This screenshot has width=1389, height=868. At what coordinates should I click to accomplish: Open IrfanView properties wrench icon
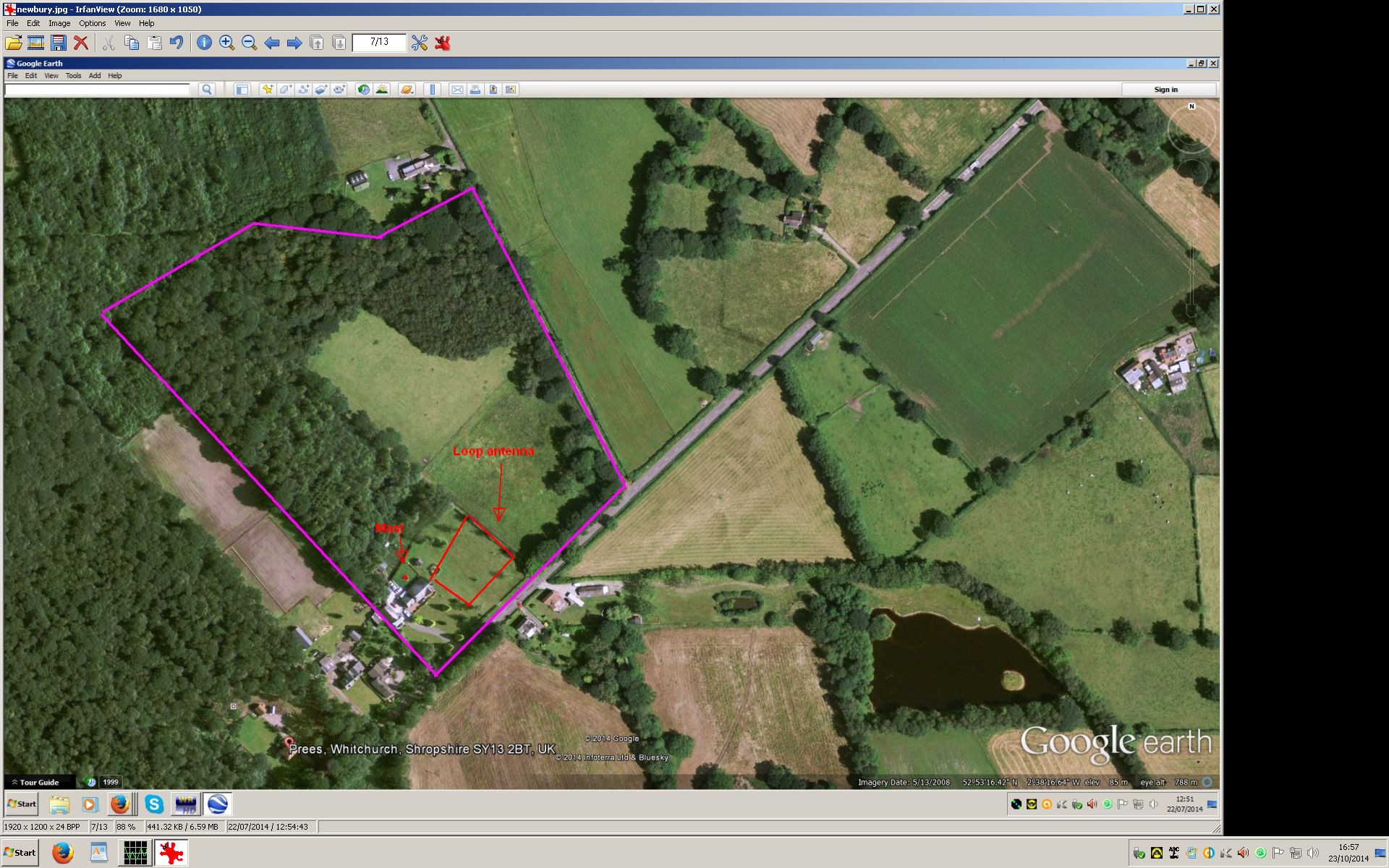point(419,43)
